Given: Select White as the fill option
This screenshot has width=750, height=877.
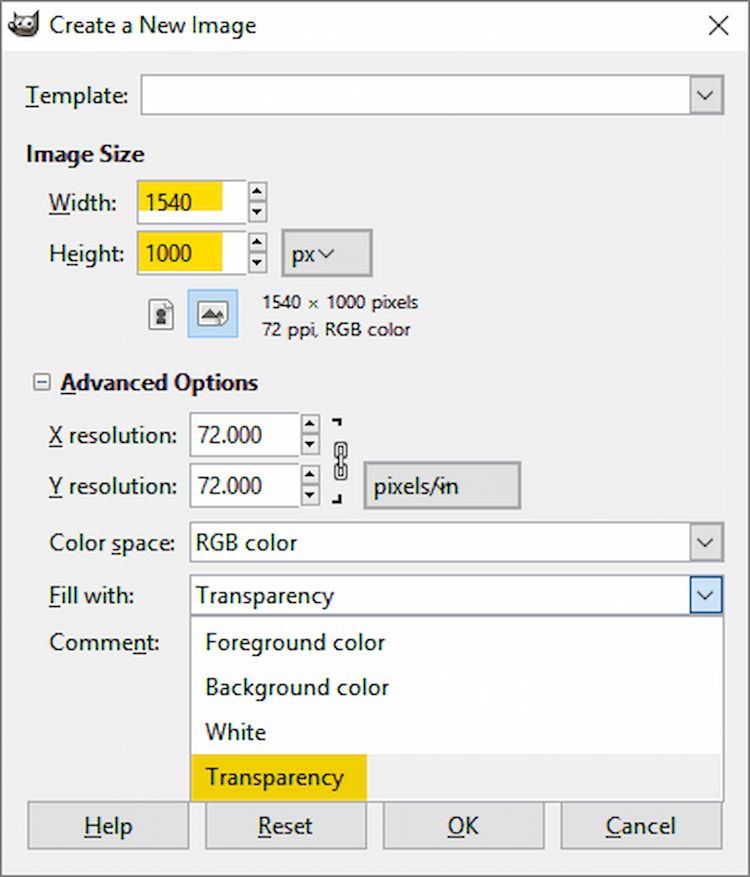Looking at the screenshot, I should point(236,732).
